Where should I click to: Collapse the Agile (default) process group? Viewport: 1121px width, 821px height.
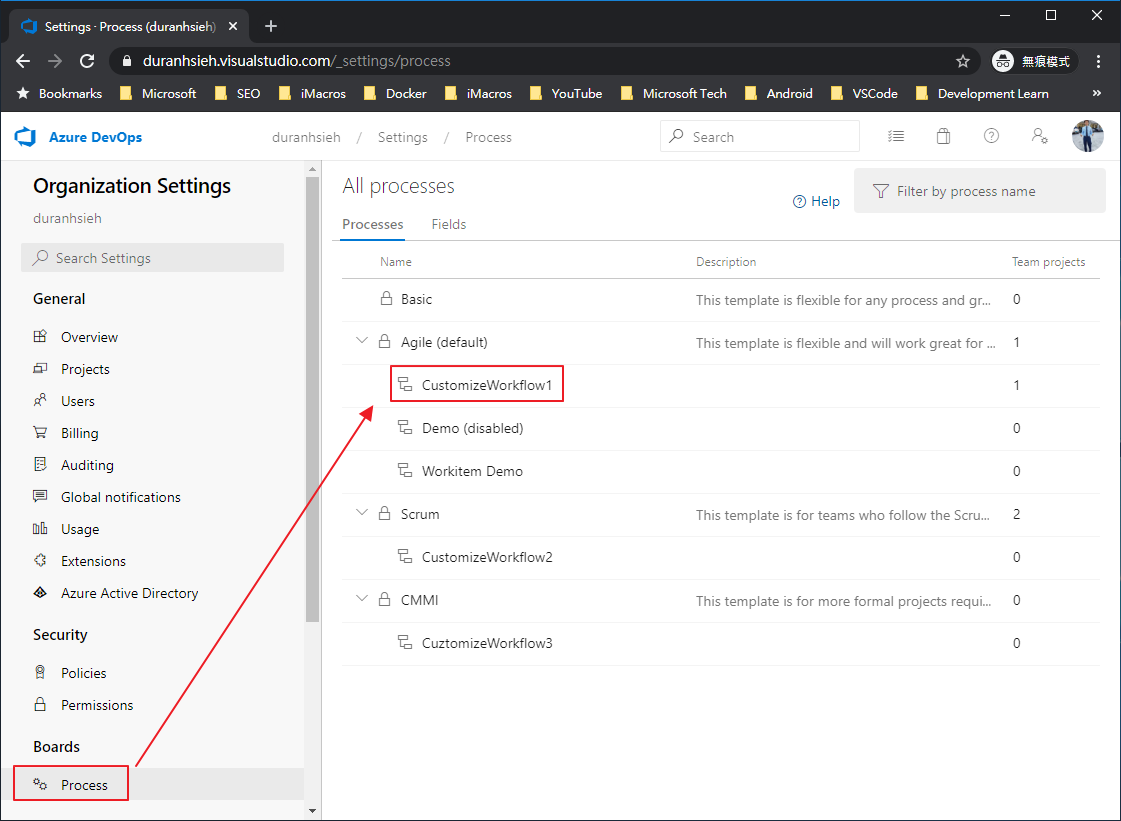(x=362, y=341)
